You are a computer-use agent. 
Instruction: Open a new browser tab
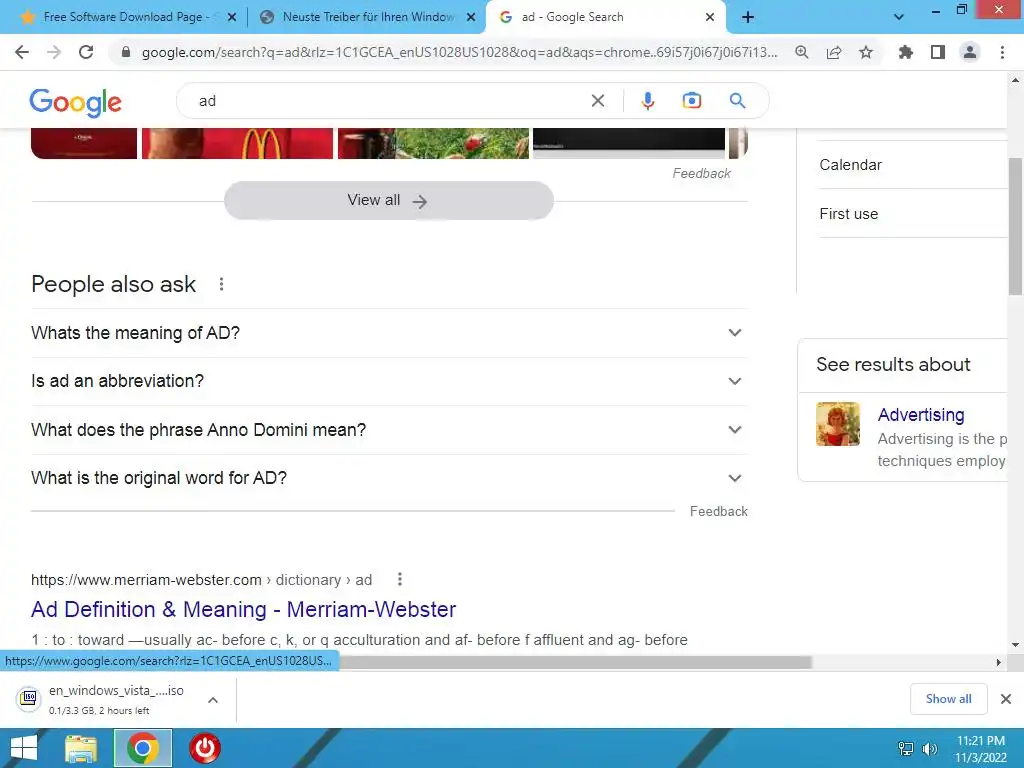click(x=748, y=17)
